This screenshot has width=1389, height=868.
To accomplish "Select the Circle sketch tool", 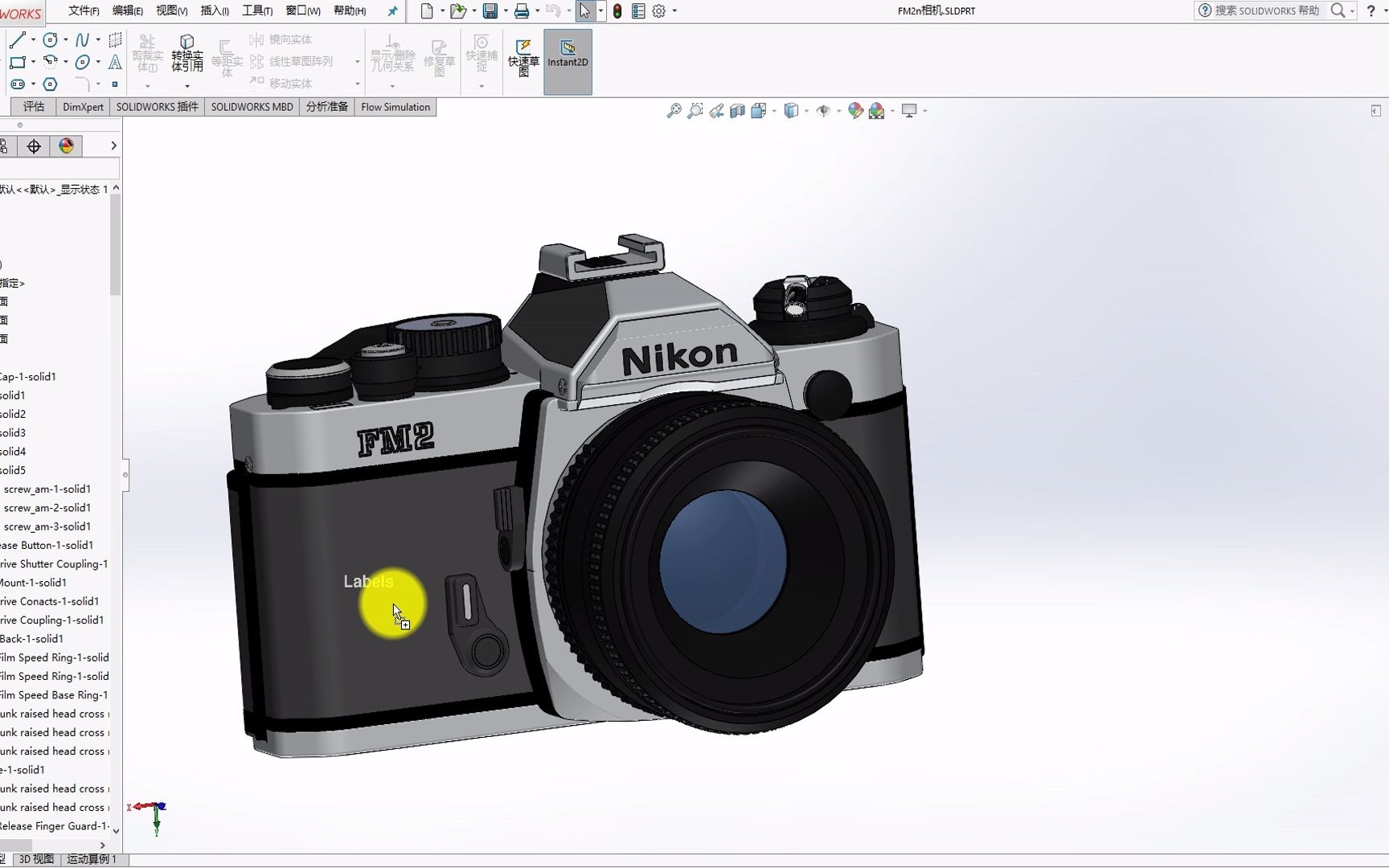I will click(x=50, y=40).
